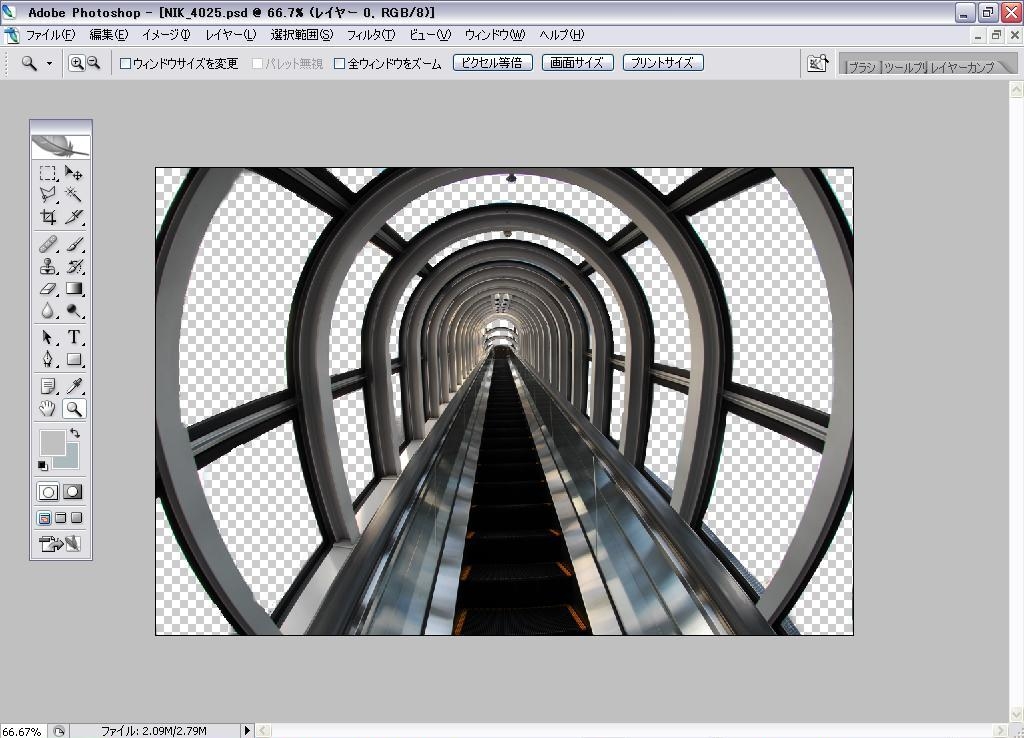Select the Healing Brush tool

pos(47,244)
